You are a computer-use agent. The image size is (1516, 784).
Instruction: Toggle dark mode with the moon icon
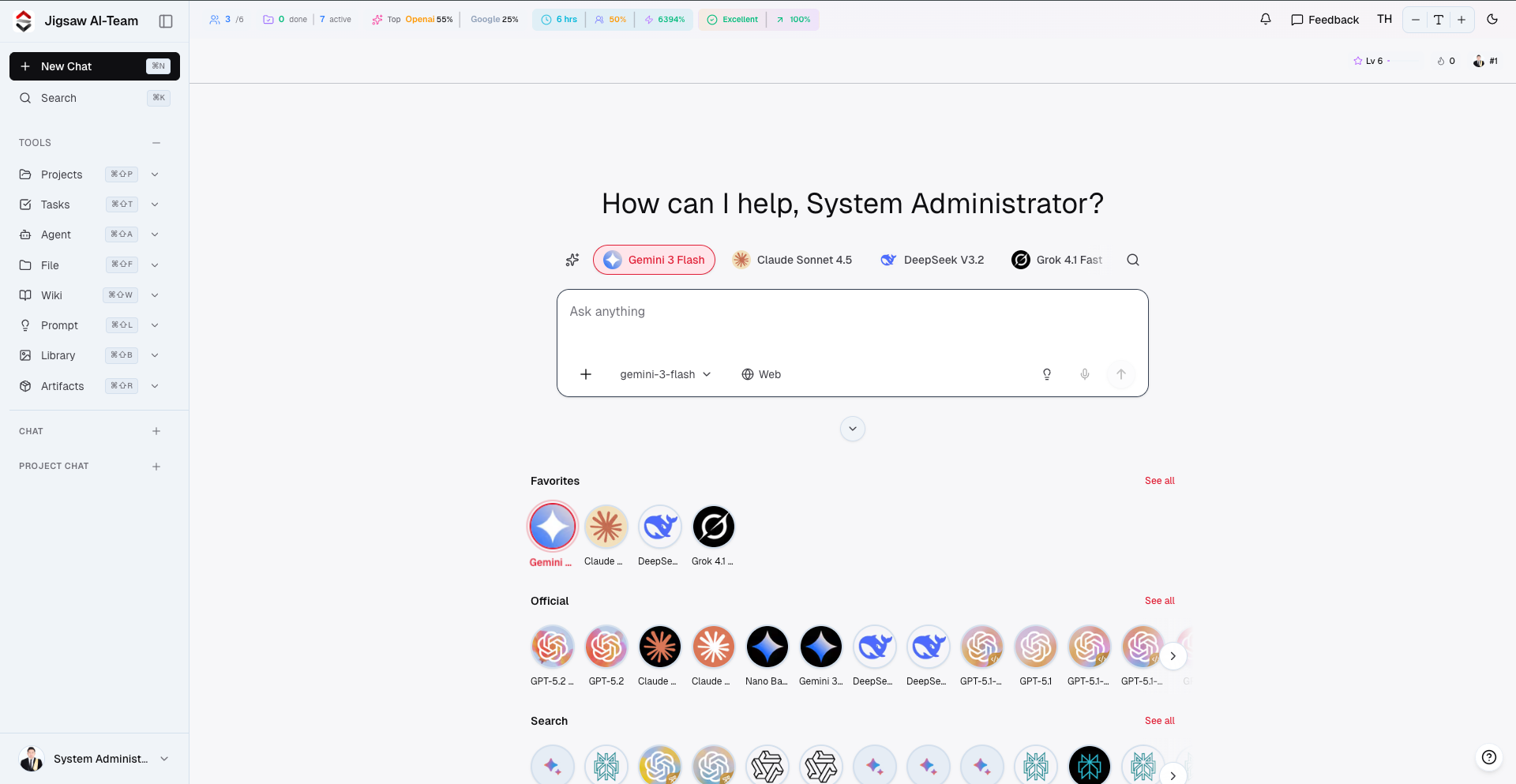pos(1492,19)
